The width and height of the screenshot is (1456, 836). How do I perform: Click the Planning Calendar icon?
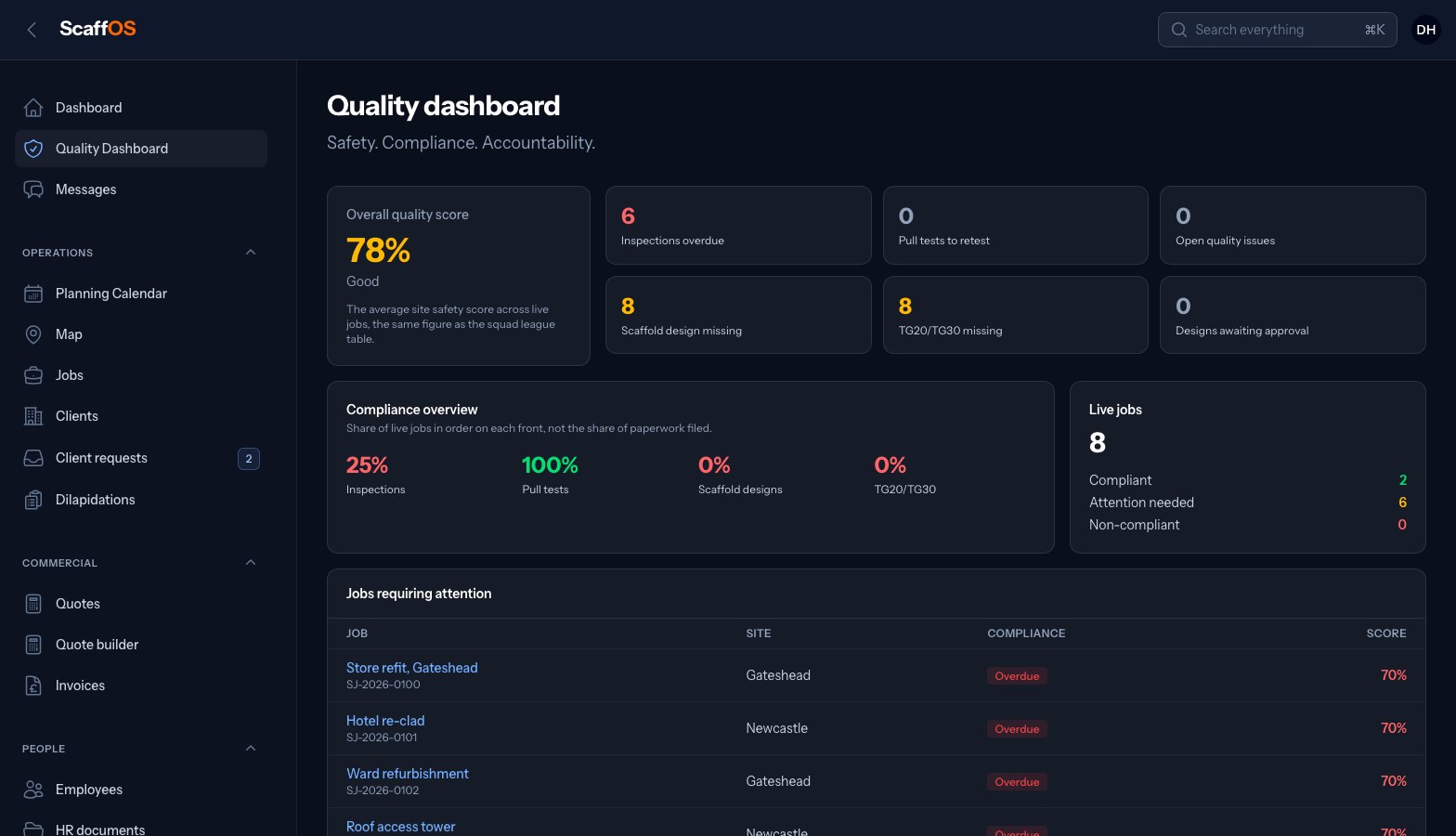33,294
